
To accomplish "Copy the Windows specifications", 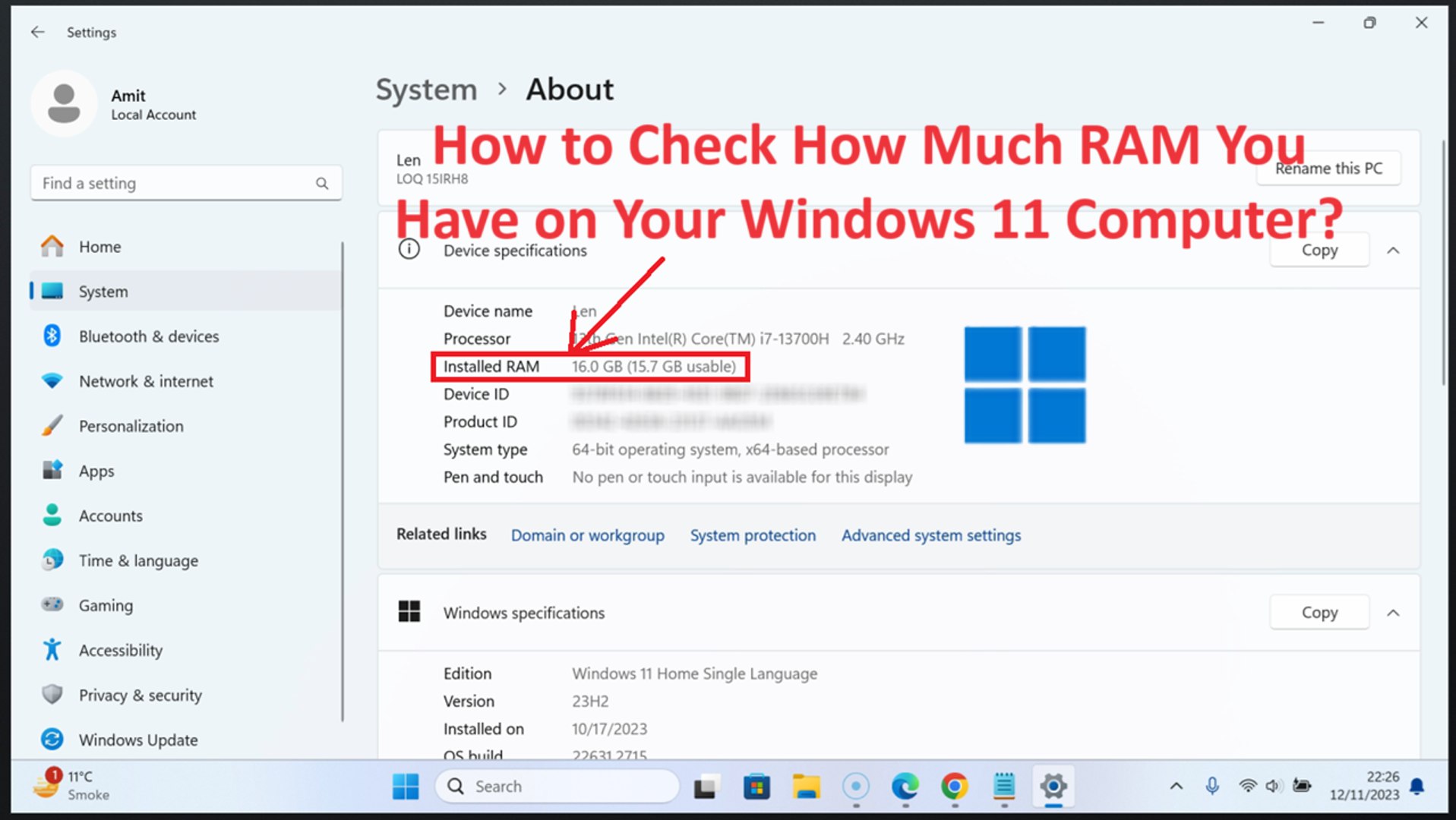I will (x=1319, y=613).
